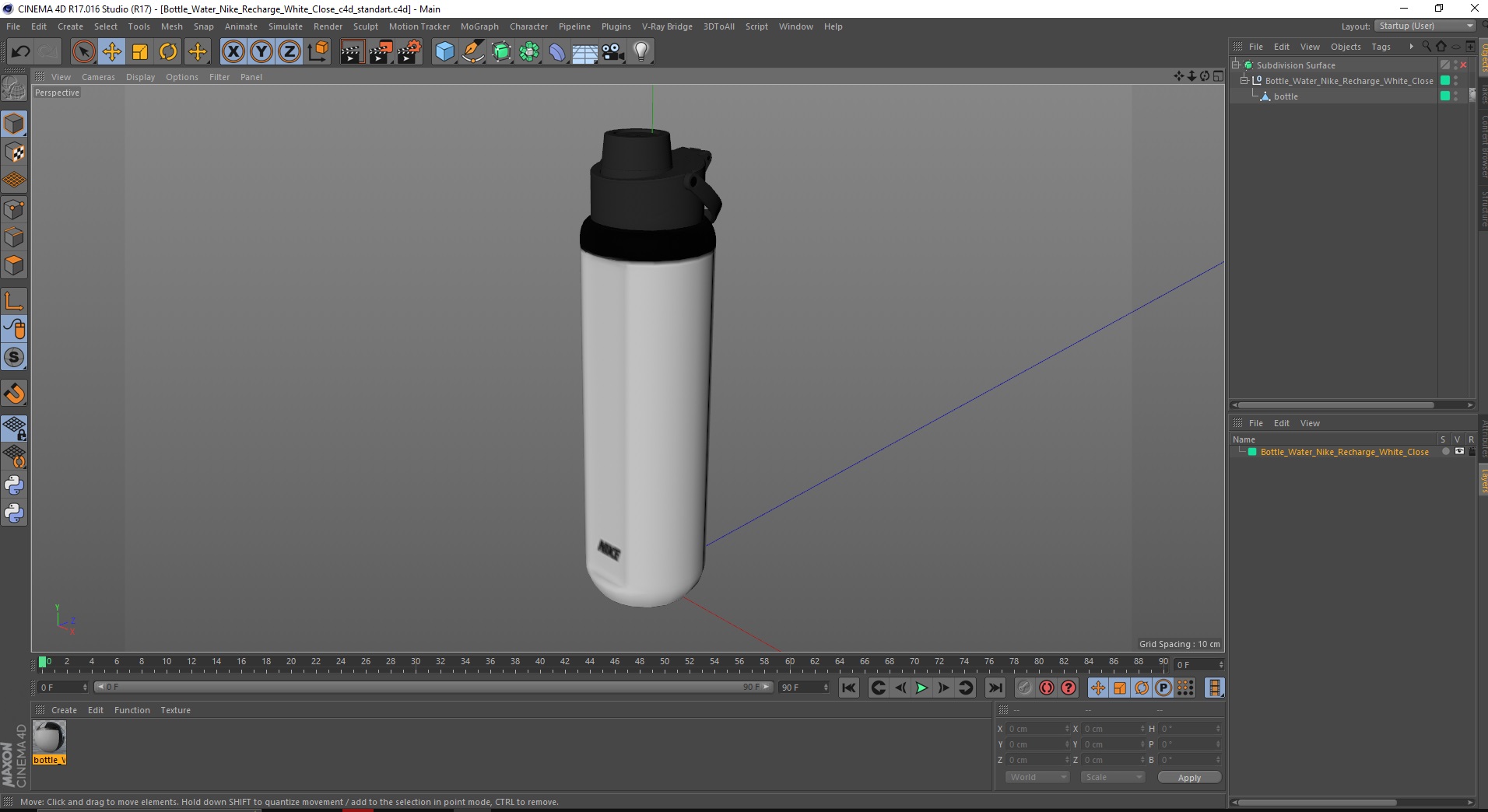Toggle Snap enable S icon
Viewport: 1488px width, 812px height.
coord(14,357)
